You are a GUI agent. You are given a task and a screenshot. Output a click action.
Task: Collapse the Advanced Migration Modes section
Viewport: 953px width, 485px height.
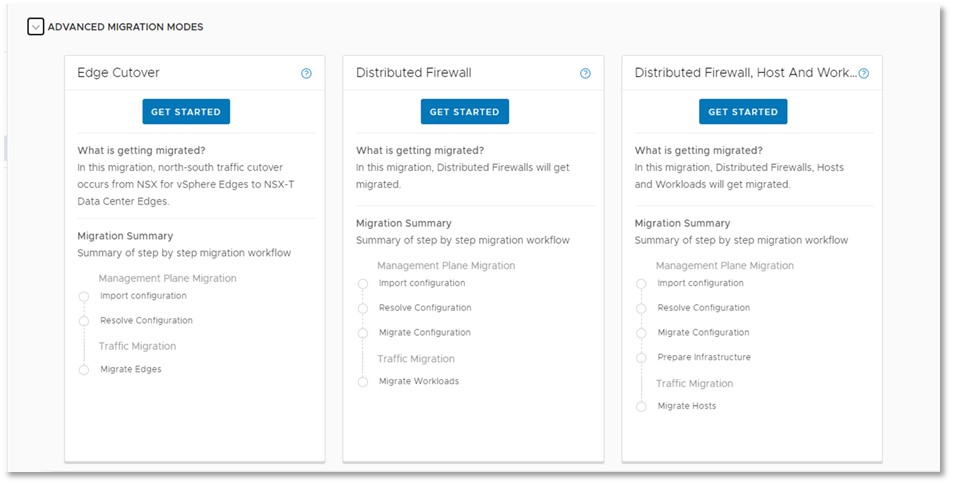click(x=36, y=27)
